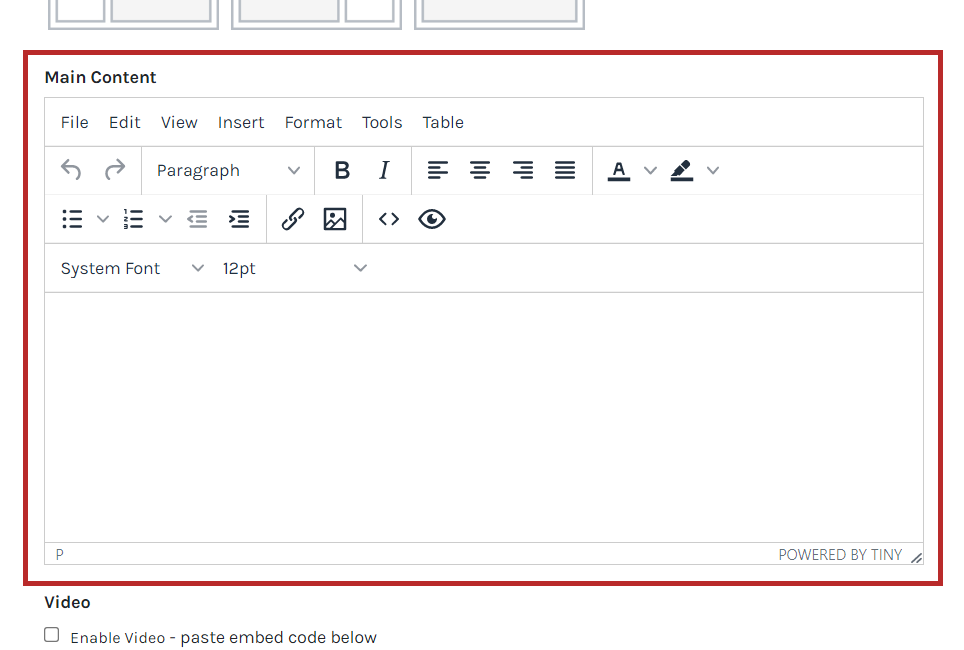Preview content with the eye icon
The width and height of the screenshot is (964, 650).
tap(432, 220)
